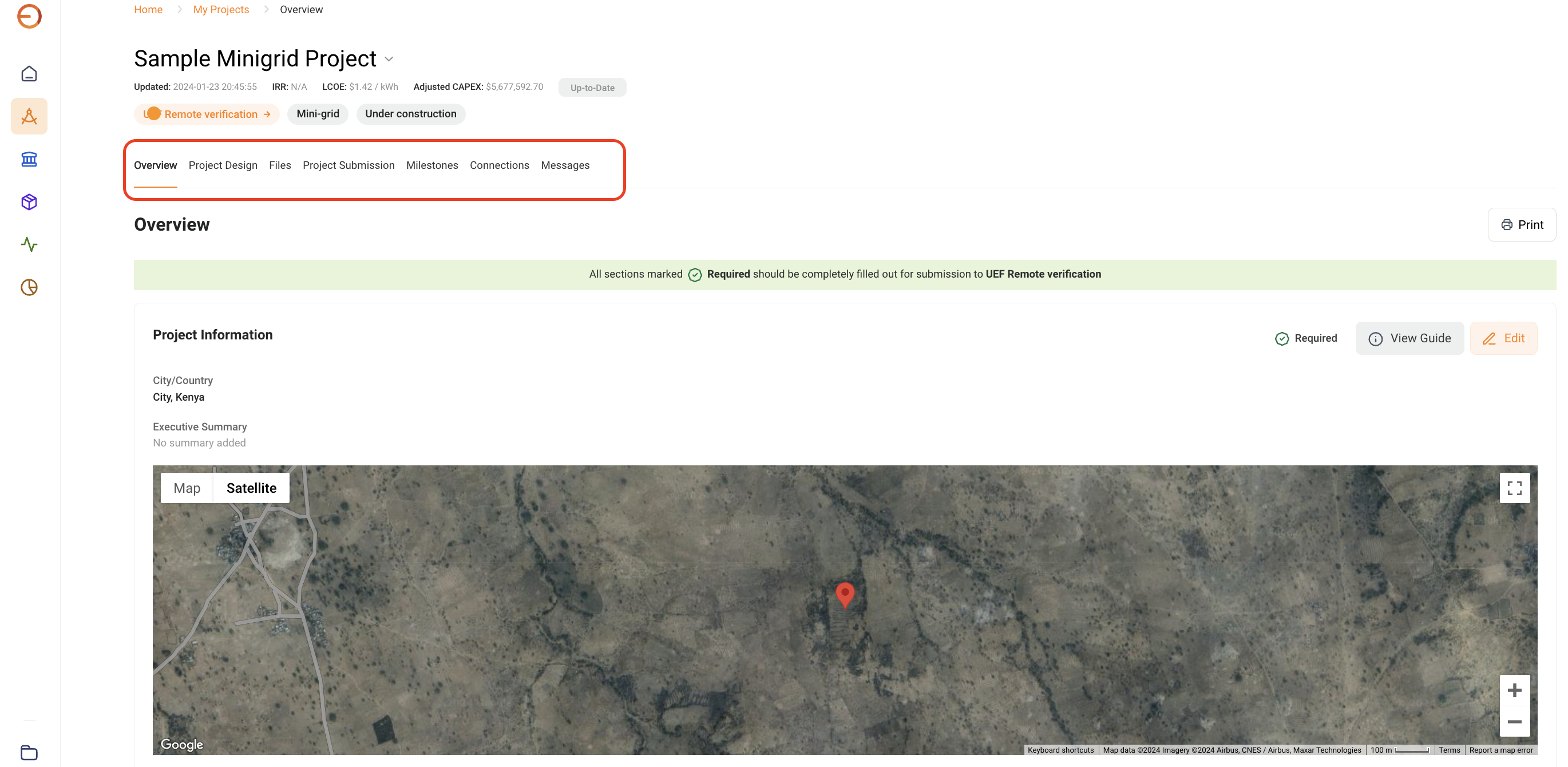
Task: Open View Guide for Project Information
Action: pos(1408,338)
